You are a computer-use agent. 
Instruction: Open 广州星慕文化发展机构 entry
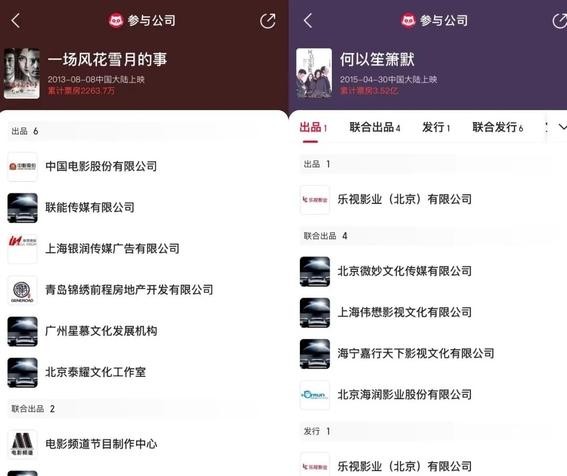tap(145, 331)
